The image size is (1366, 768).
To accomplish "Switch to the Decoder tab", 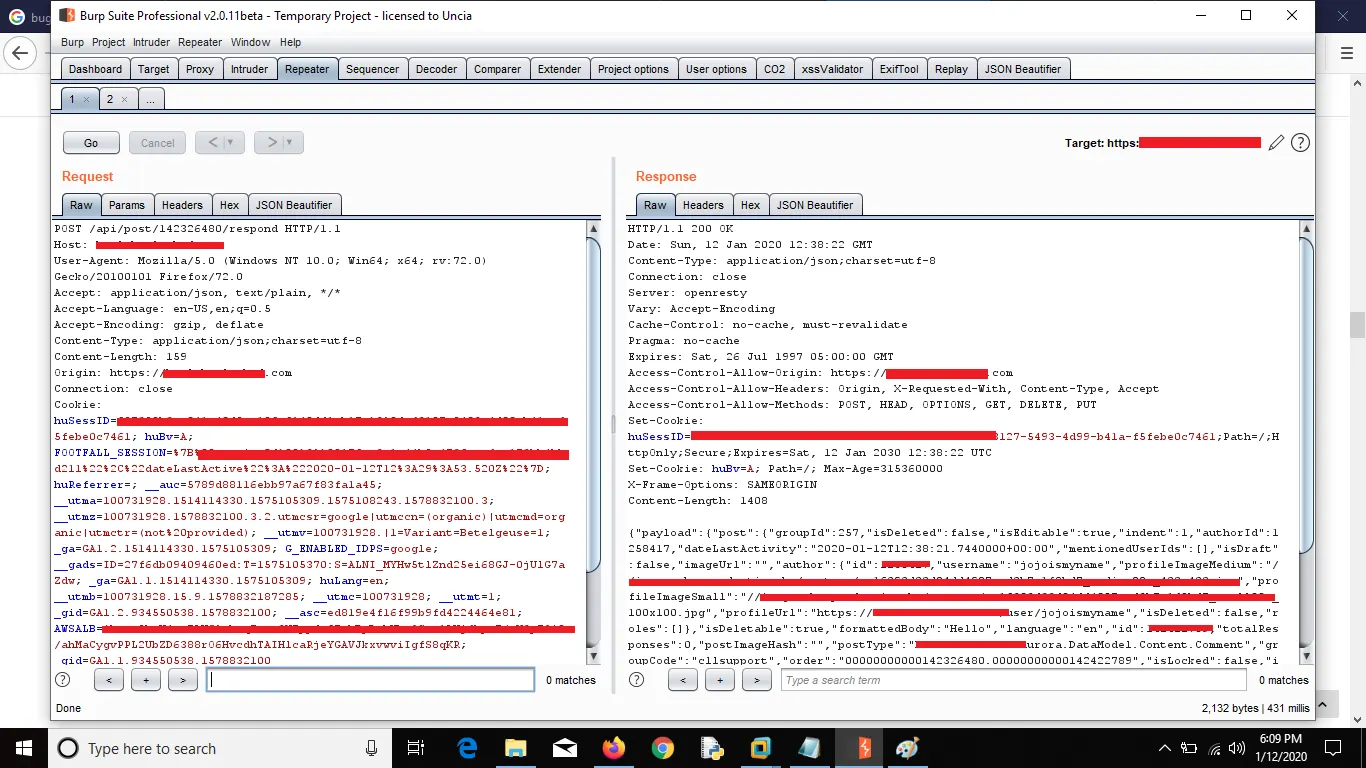I will pos(436,69).
